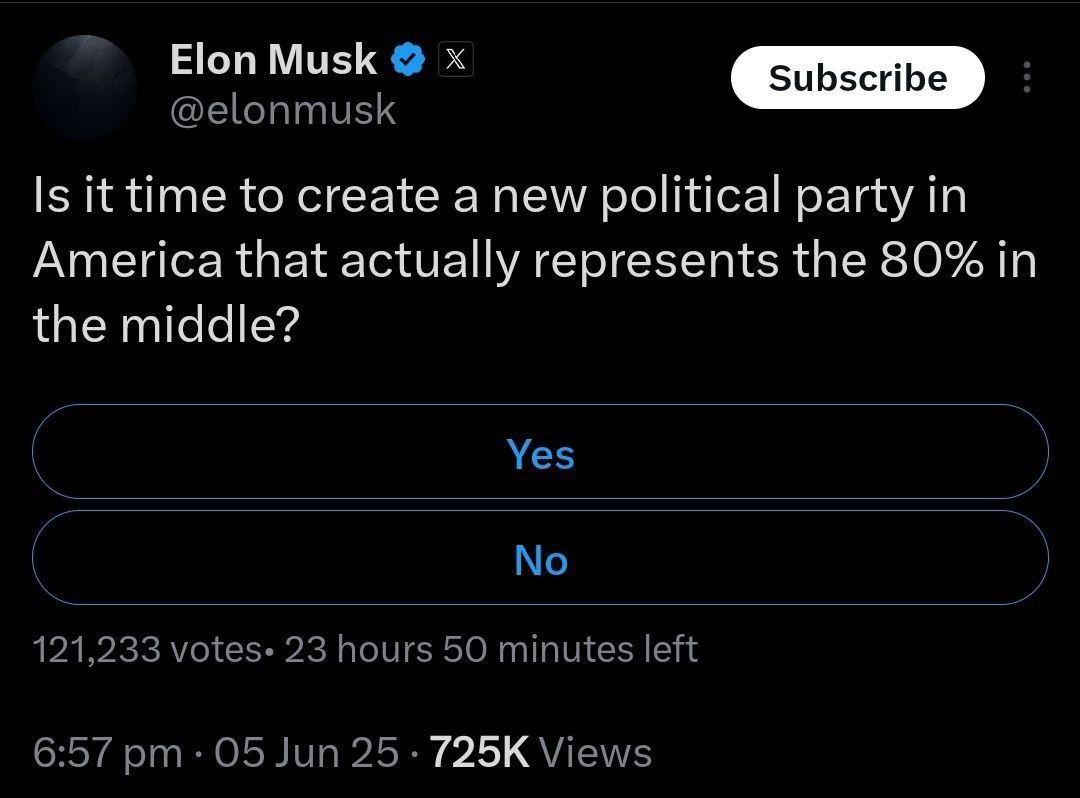
Task: Open the @elonmusk handle link
Action: click(282, 110)
